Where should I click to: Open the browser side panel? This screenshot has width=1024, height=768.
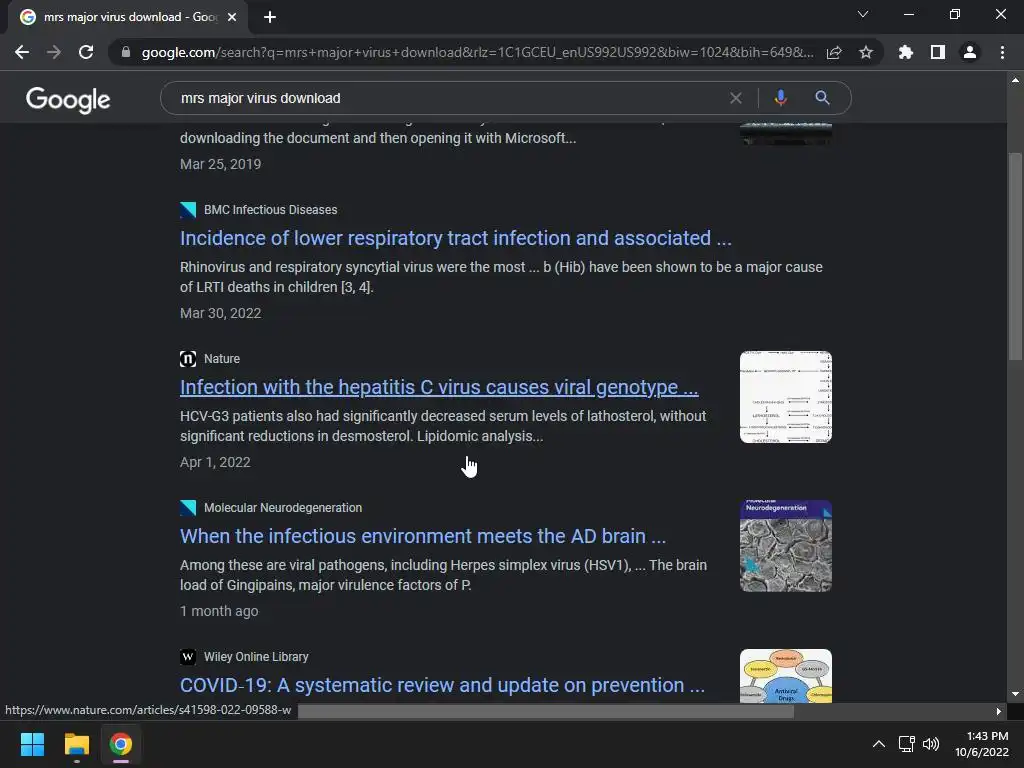(938, 52)
